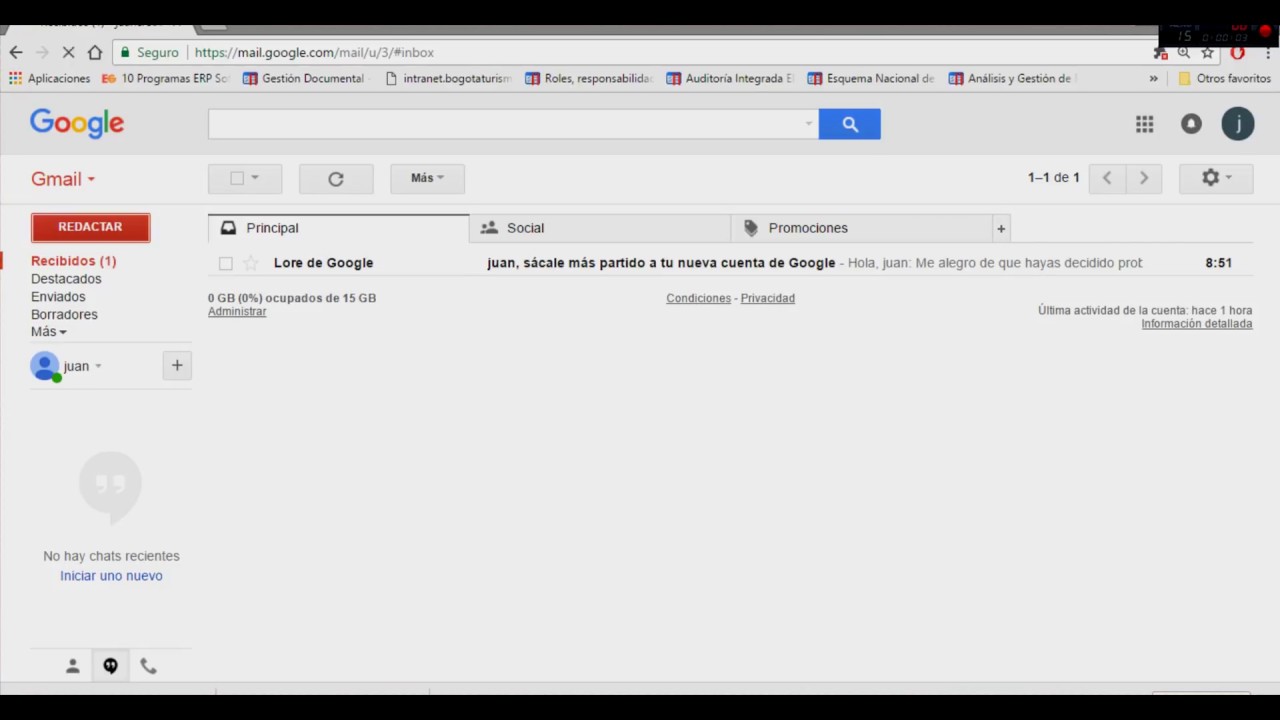This screenshot has width=1280, height=720.
Task: Toggle the select-all checkbox in toolbar
Action: pos(237,178)
